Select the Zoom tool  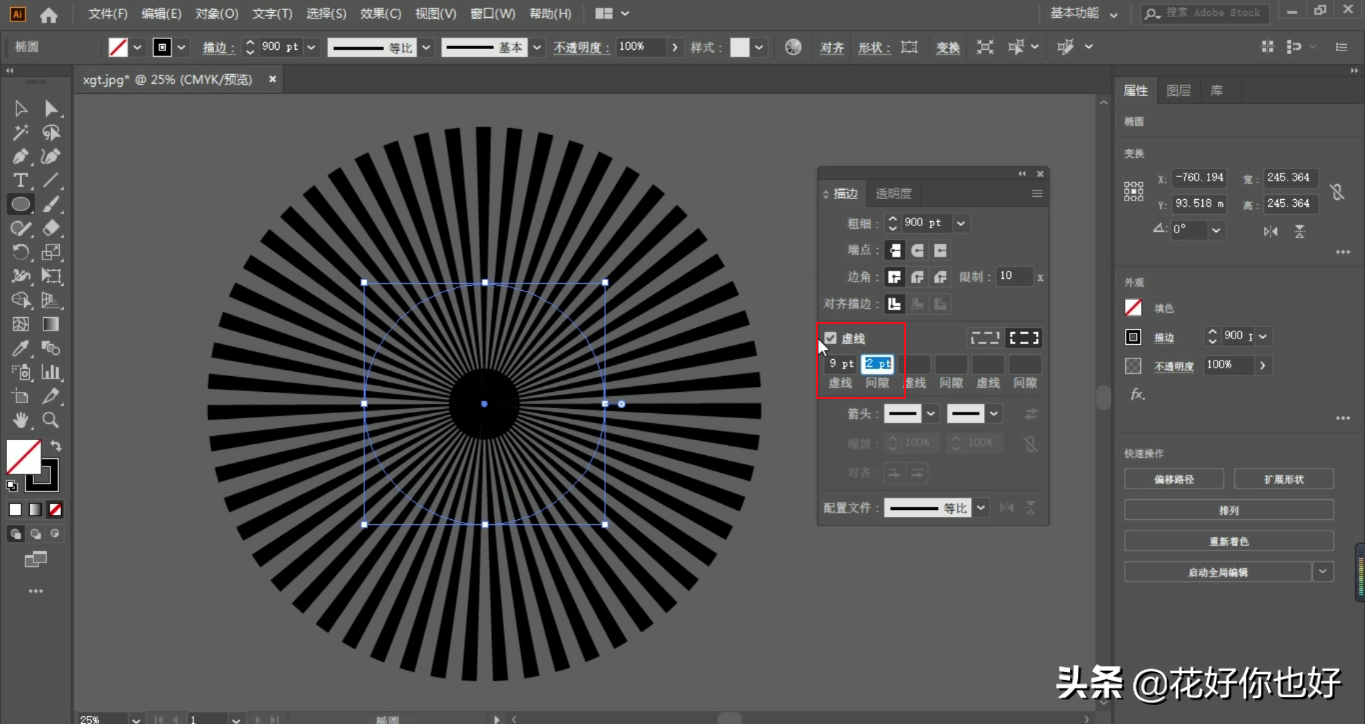point(51,420)
